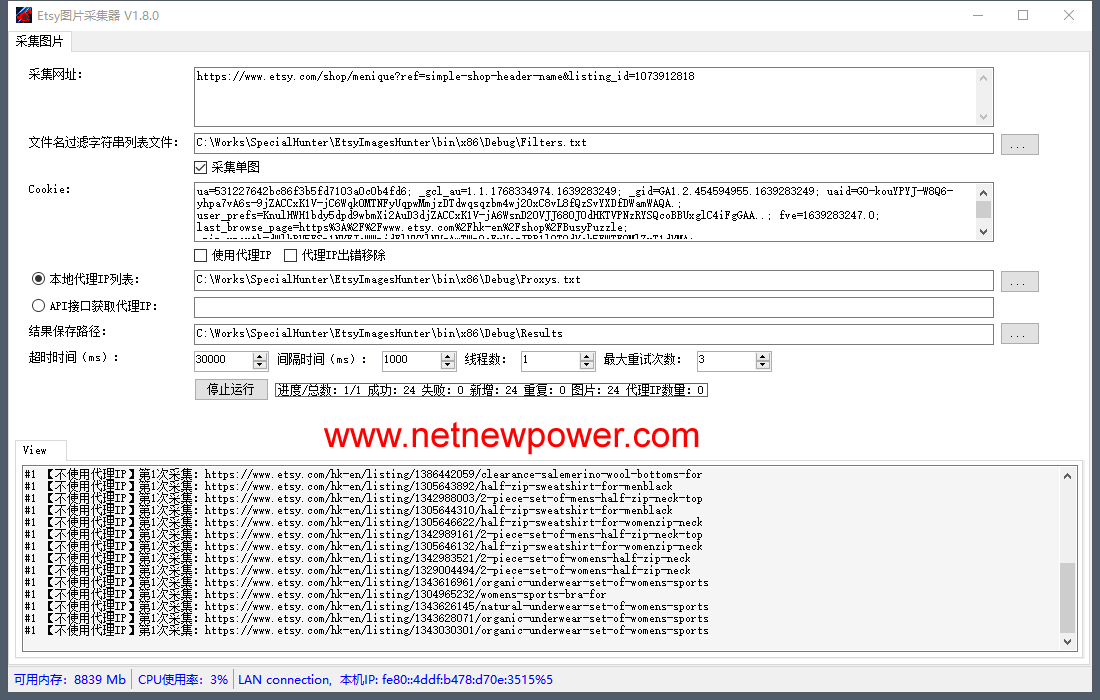This screenshot has width=1100, height=700.
Task: Select the 本地代理IP列表 radio button
Action: click(39, 278)
